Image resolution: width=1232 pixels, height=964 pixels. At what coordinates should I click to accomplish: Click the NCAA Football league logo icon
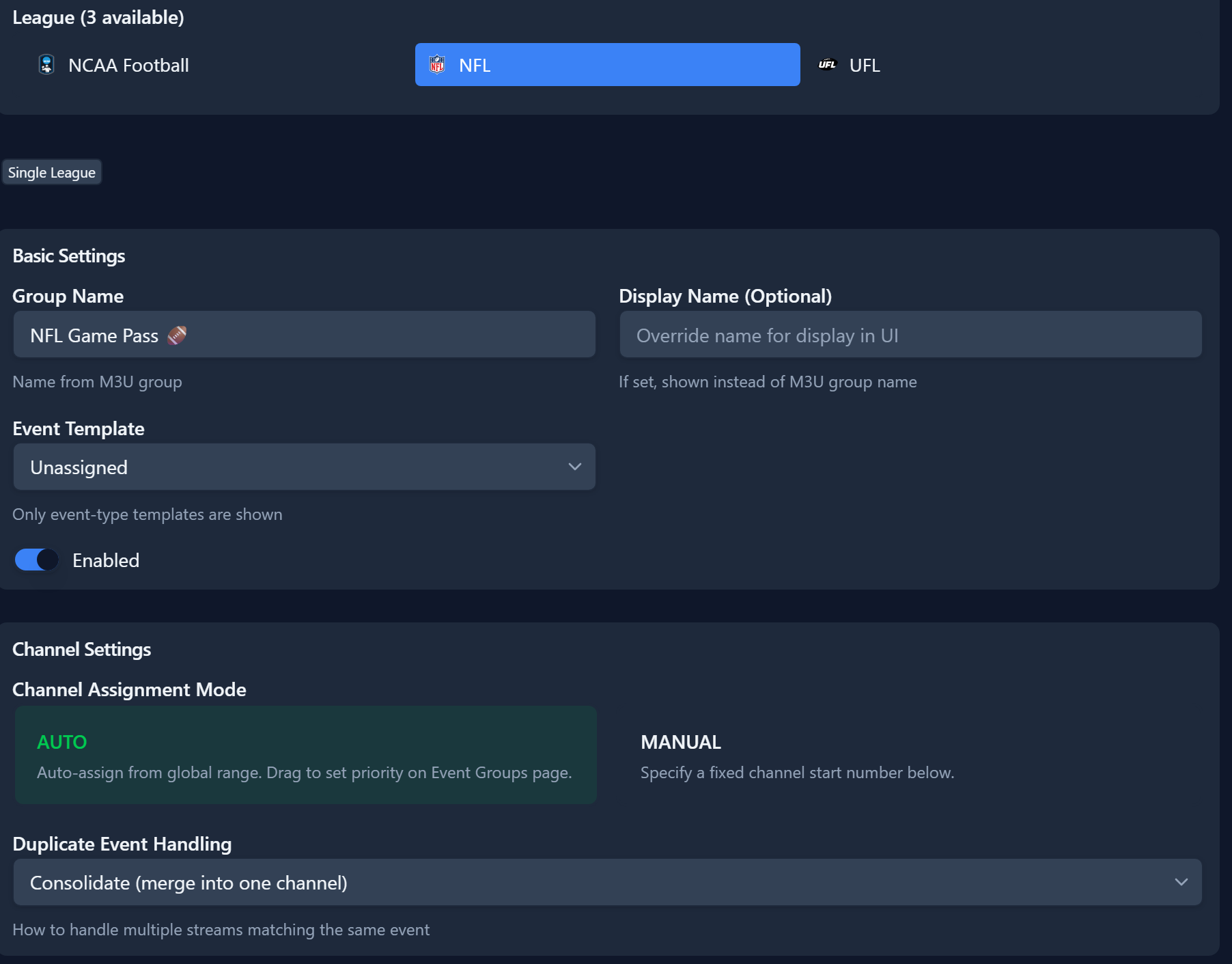coord(46,65)
